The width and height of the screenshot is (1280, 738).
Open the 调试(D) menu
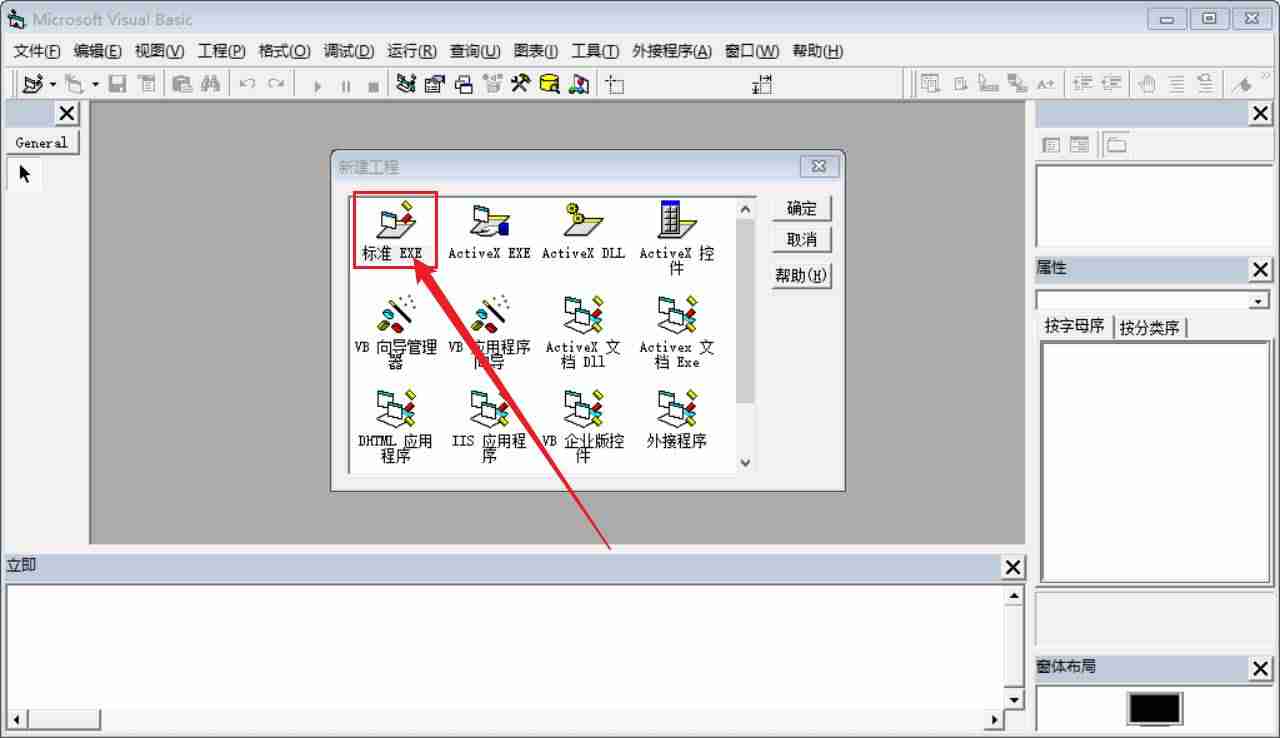[x=348, y=51]
